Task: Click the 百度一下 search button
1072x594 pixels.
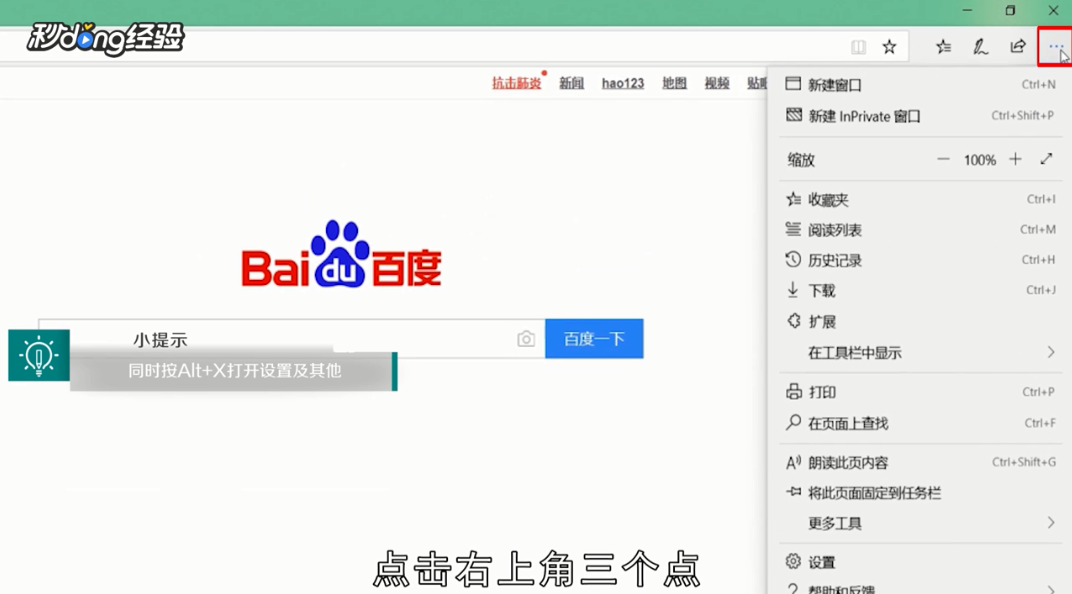Action: pyautogui.click(x=594, y=338)
